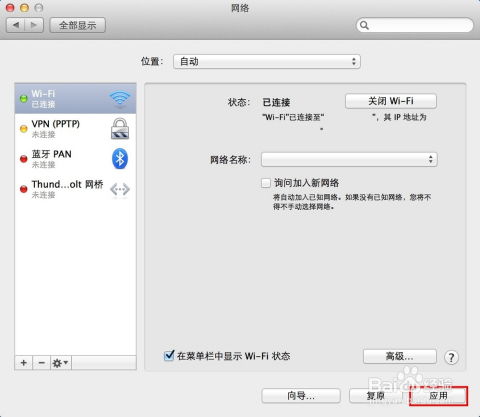Click the VPN padlock icon
This screenshot has width=480, height=417.
click(120, 129)
